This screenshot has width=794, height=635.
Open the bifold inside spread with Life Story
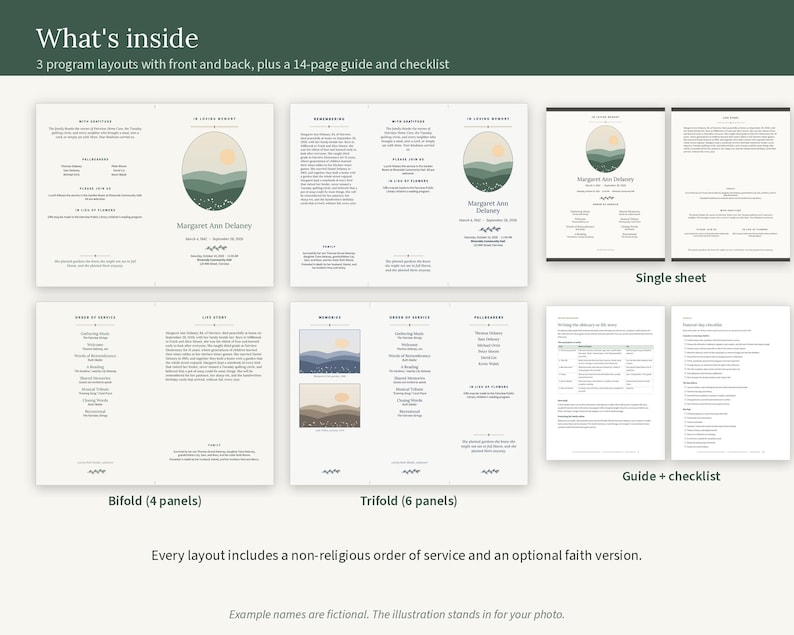pyautogui.click(x=154, y=393)
